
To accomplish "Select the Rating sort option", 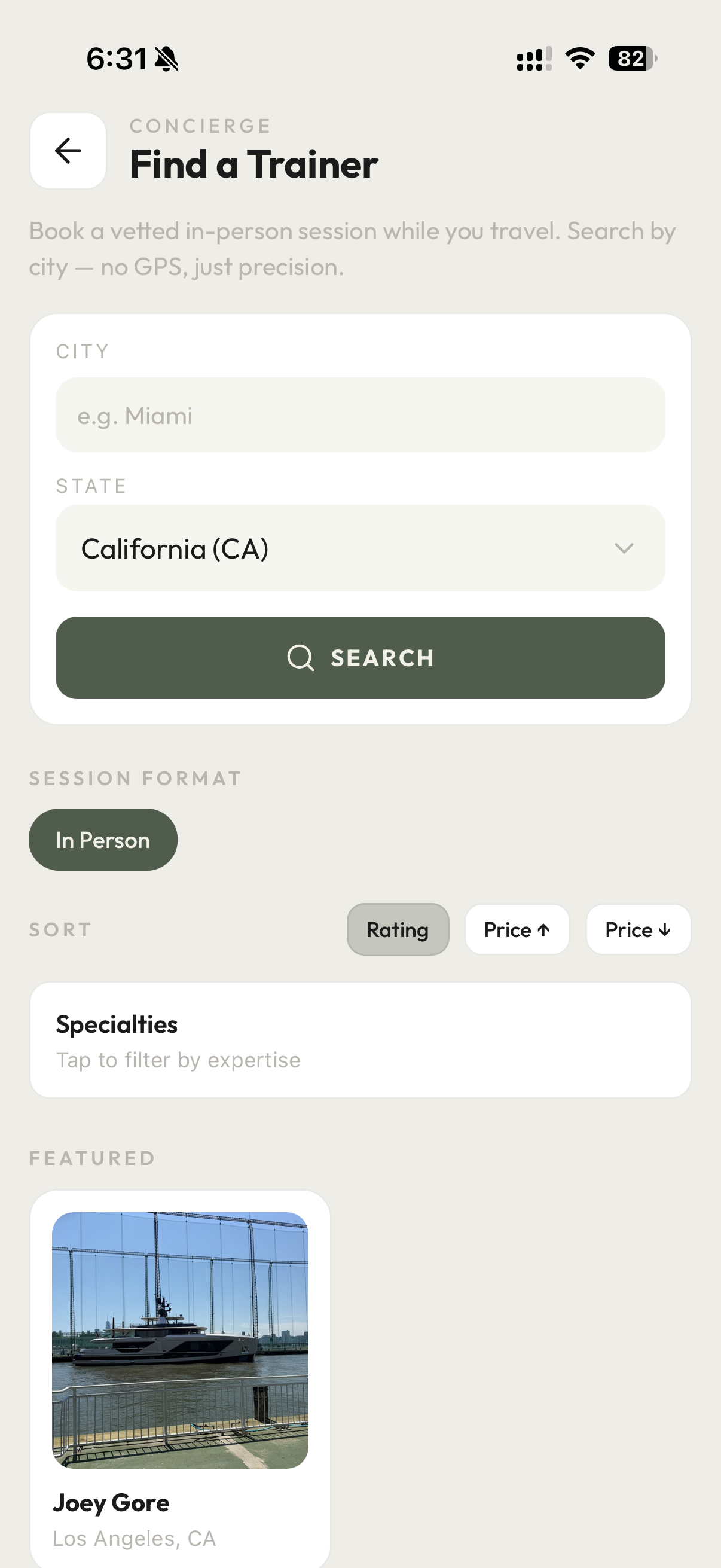I will tap(398, 929).
